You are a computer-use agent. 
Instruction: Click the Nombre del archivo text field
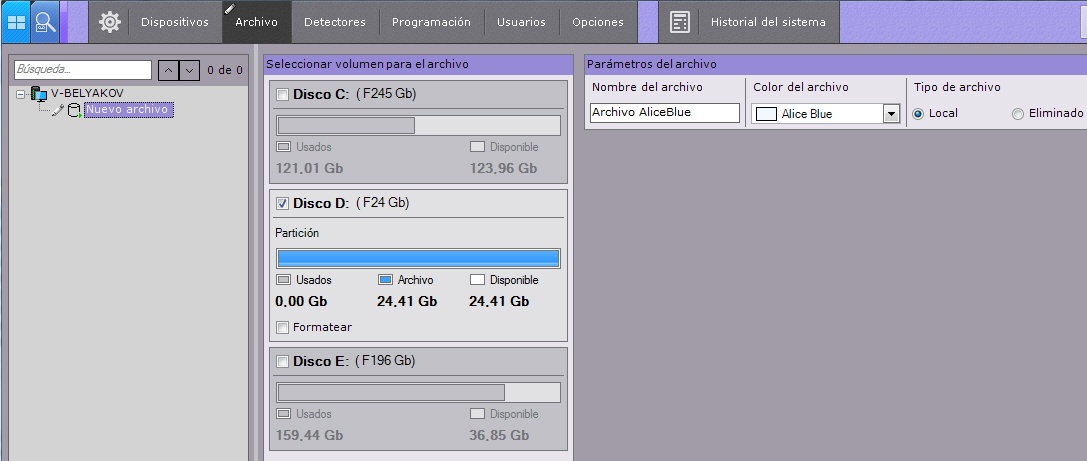click(664, 113)
